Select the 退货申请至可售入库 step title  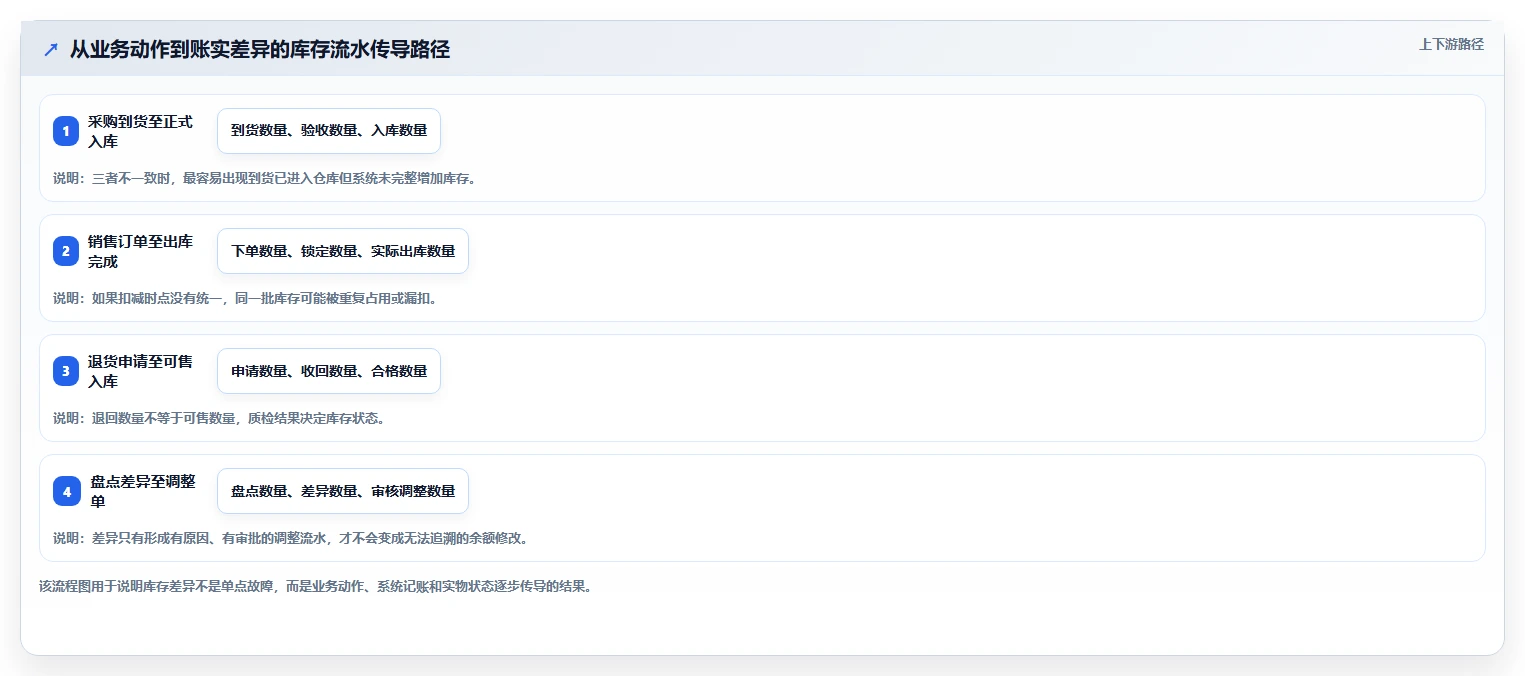tap(141, 371)
